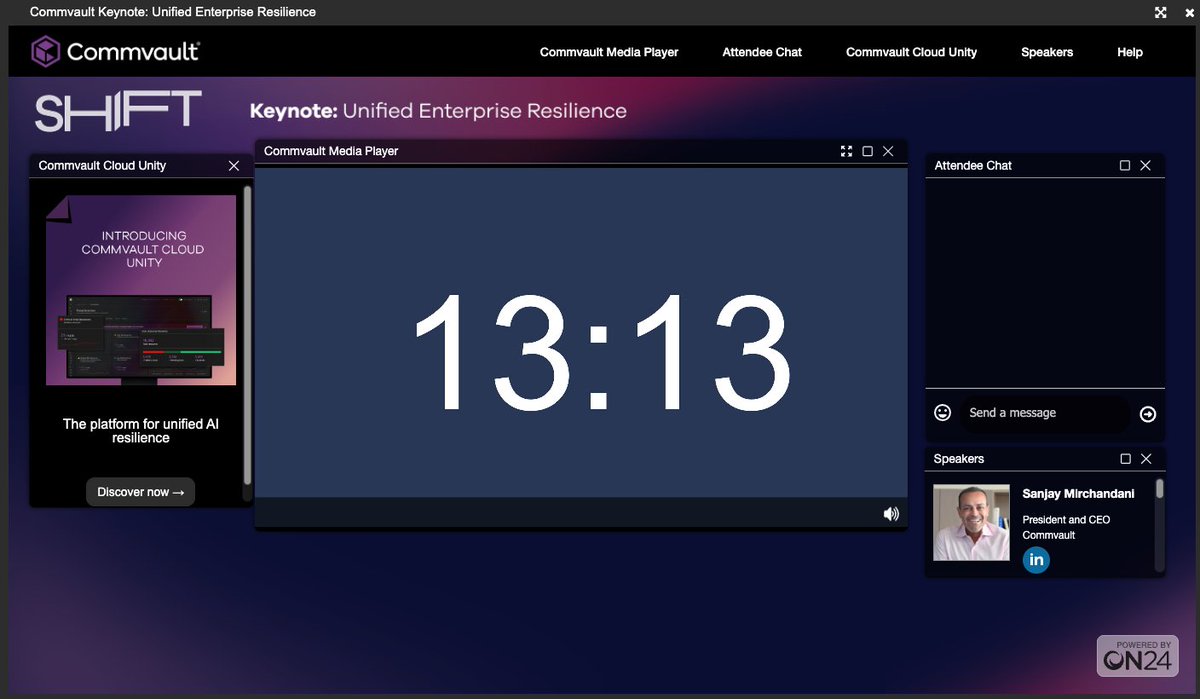Toggle fullscreen icon in the top title bar
The width and height of the screenshot is (1200, 699).
coord(1161,12)
